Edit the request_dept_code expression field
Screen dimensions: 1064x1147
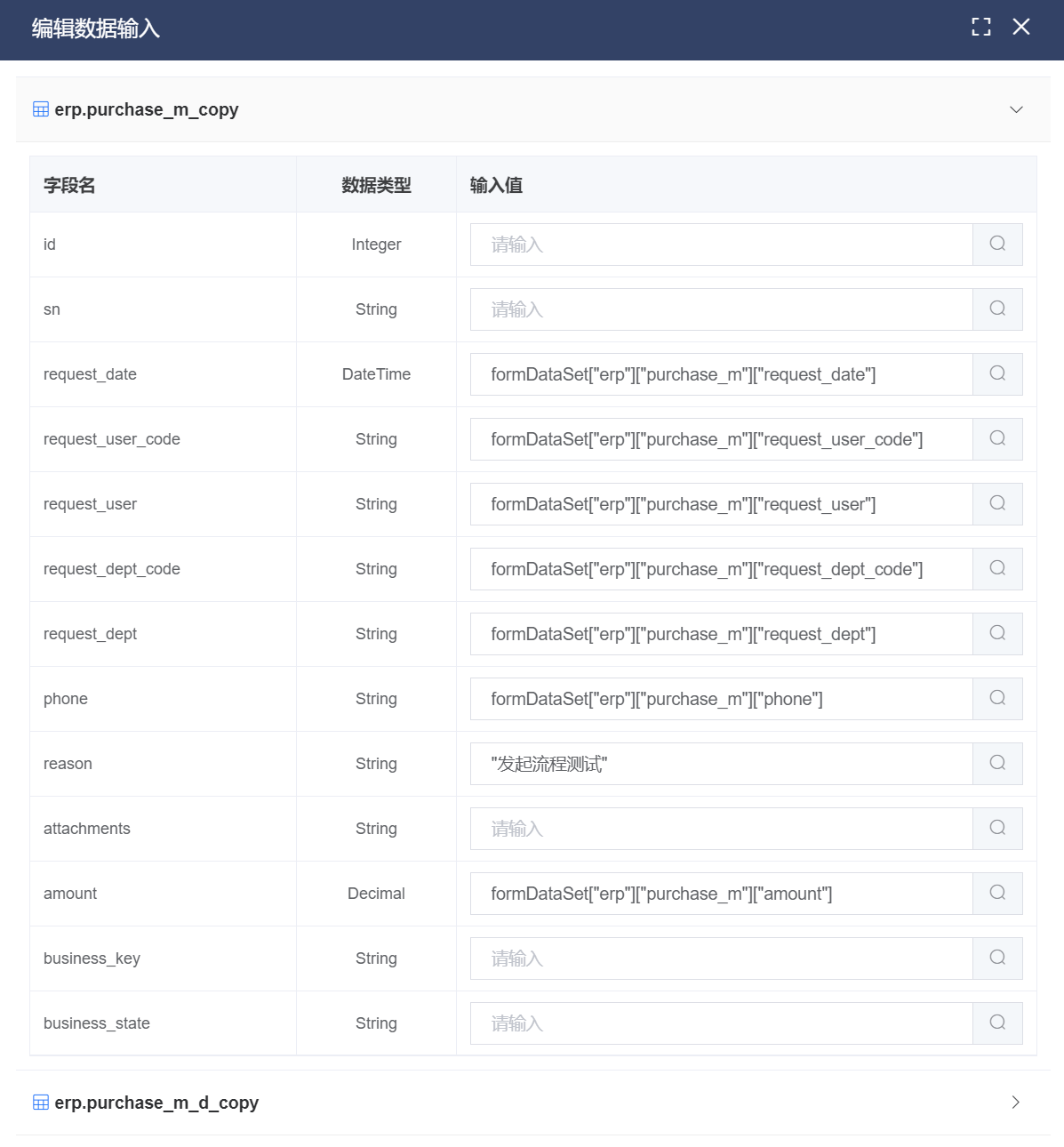(721, 569)
